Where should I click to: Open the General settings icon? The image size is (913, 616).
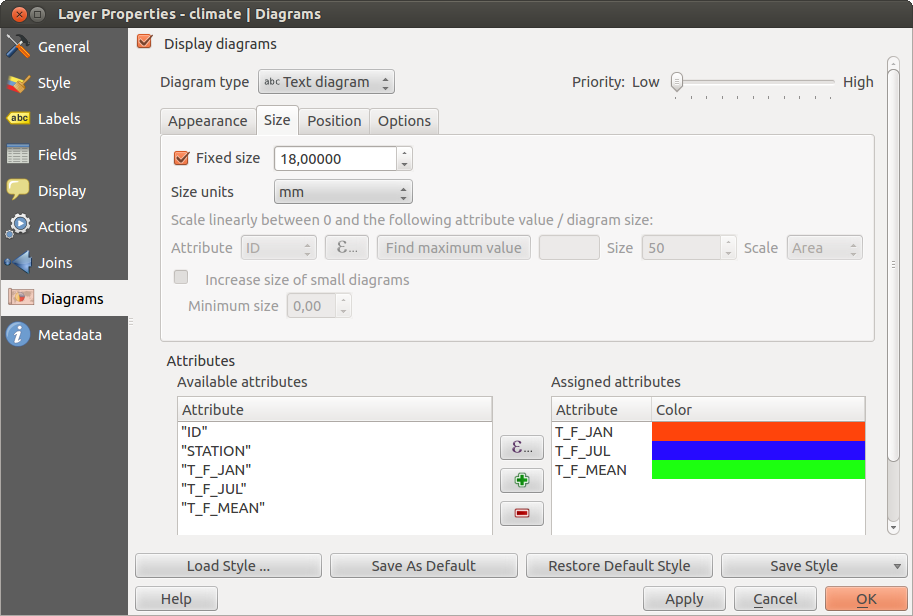pyautogui.click(x=18, y=47)
